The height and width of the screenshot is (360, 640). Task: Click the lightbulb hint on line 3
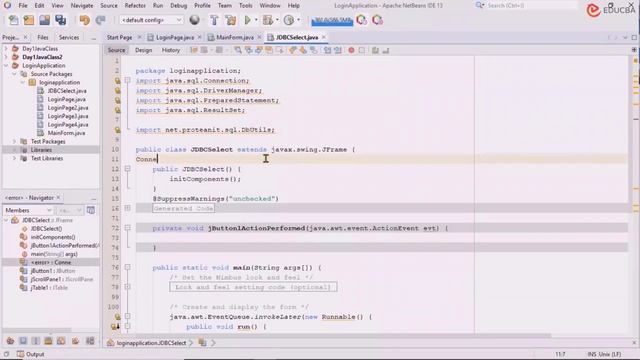[118, 81]
